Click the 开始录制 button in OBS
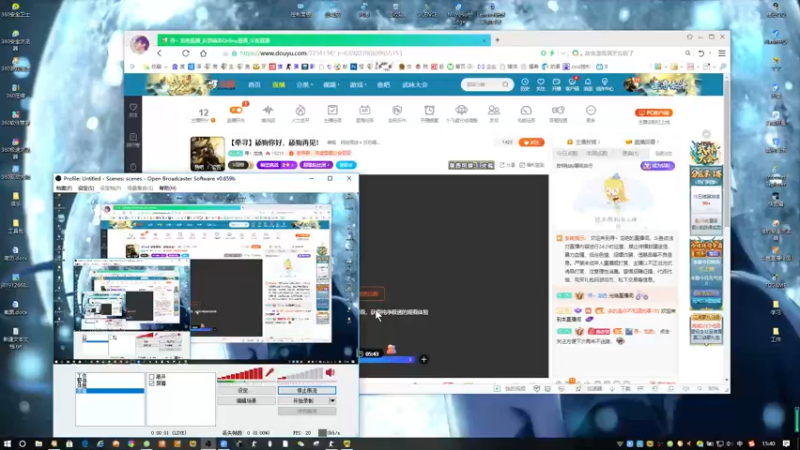The height and width of the screenshot is (450, 800). 303,401
